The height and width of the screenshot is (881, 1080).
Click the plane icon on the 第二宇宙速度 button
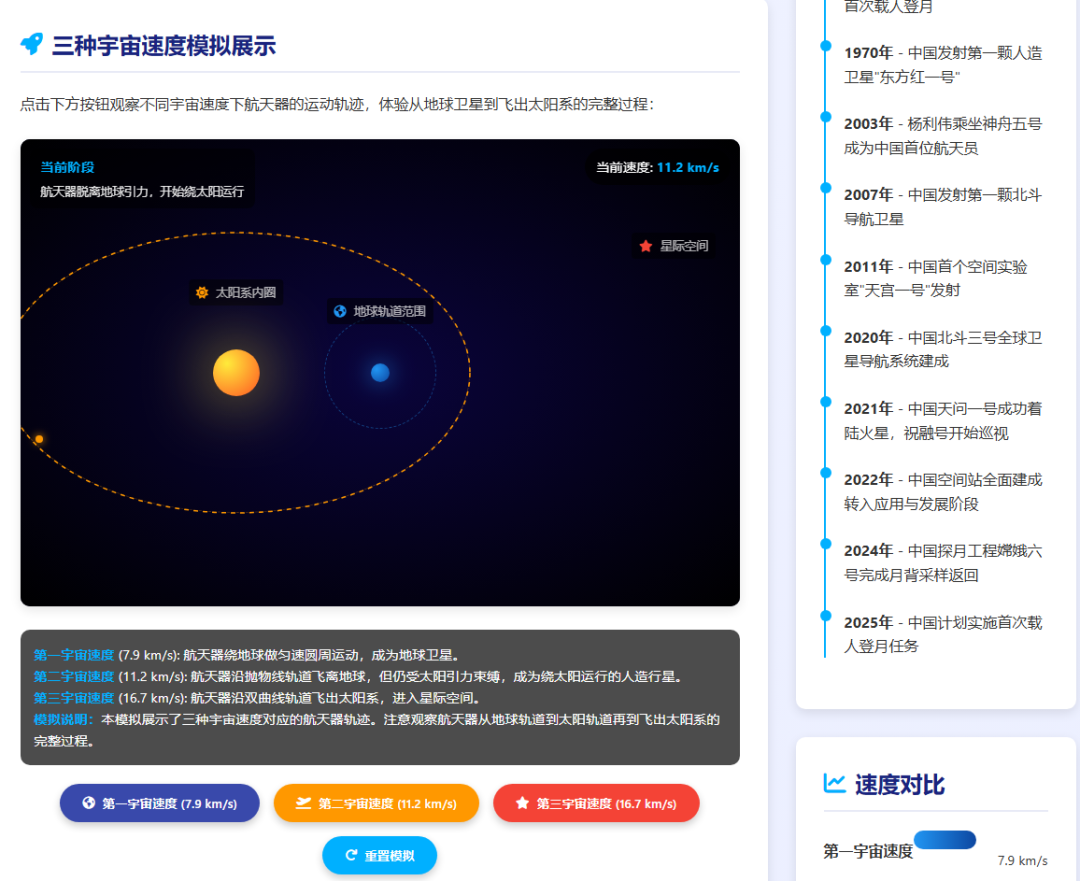(x=304, y=803)
